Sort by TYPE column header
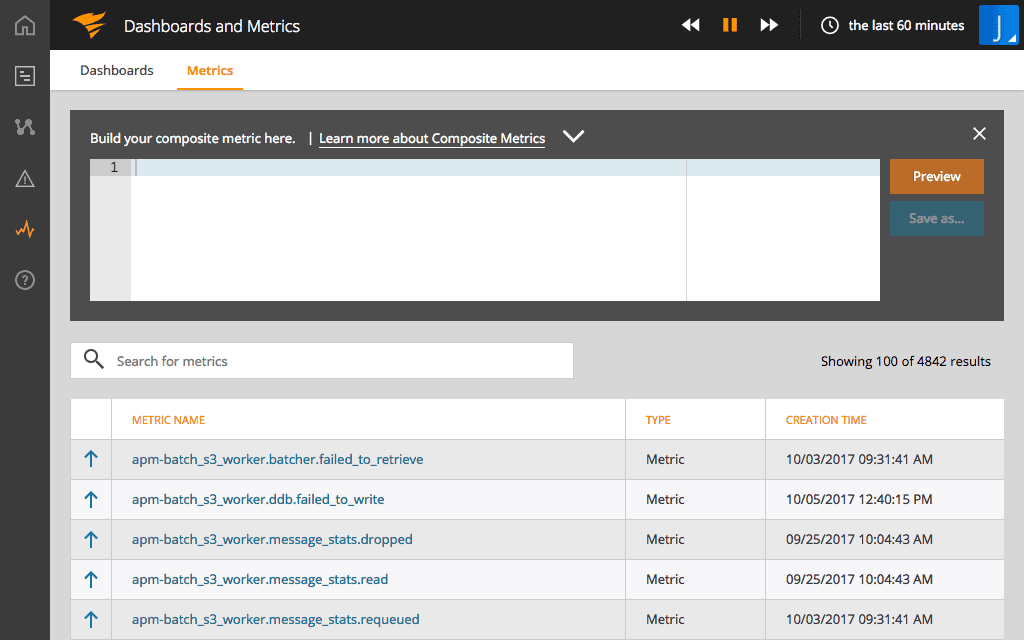Image resolution: width=1024 pixels, height=640 pixels. click(658, 420)
